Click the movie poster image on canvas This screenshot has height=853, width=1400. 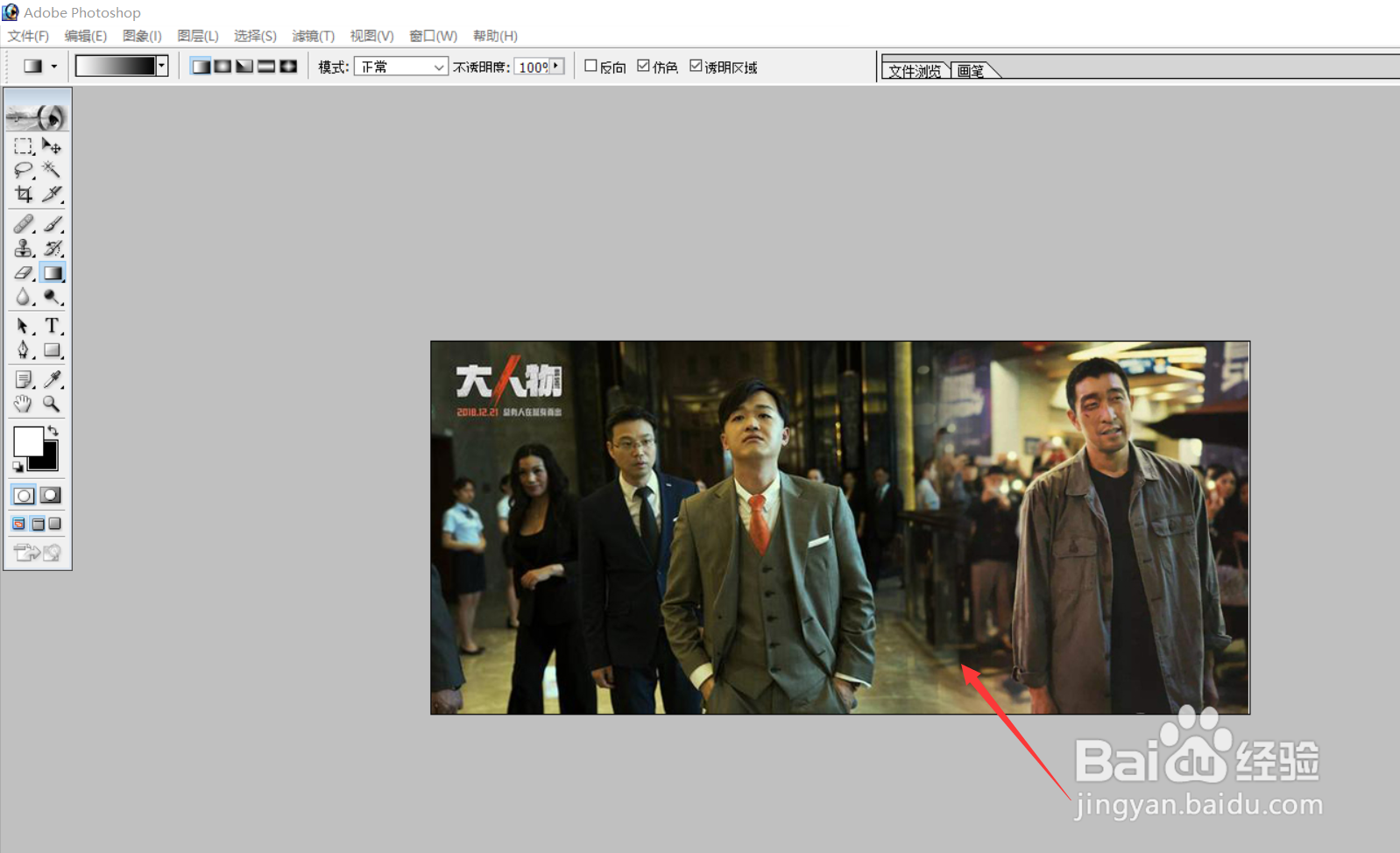click(840, 527)
